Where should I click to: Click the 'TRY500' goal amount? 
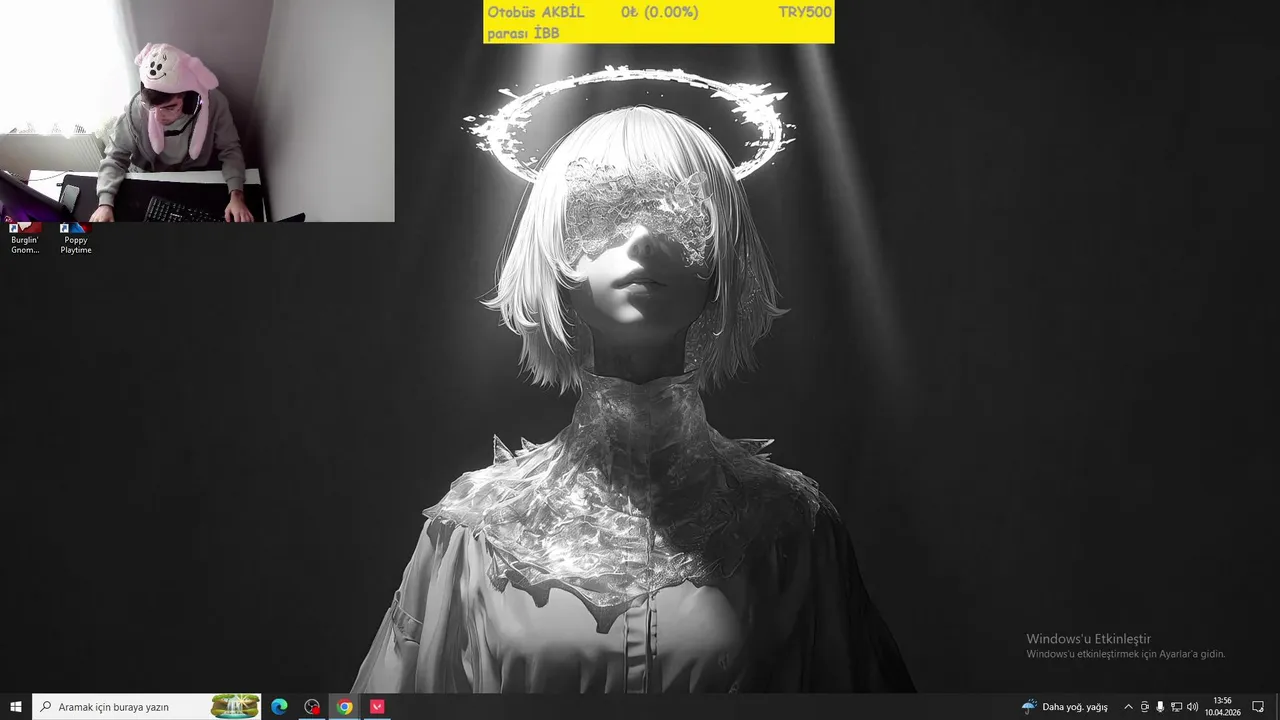pyautogui.click(x=805, y=12)
